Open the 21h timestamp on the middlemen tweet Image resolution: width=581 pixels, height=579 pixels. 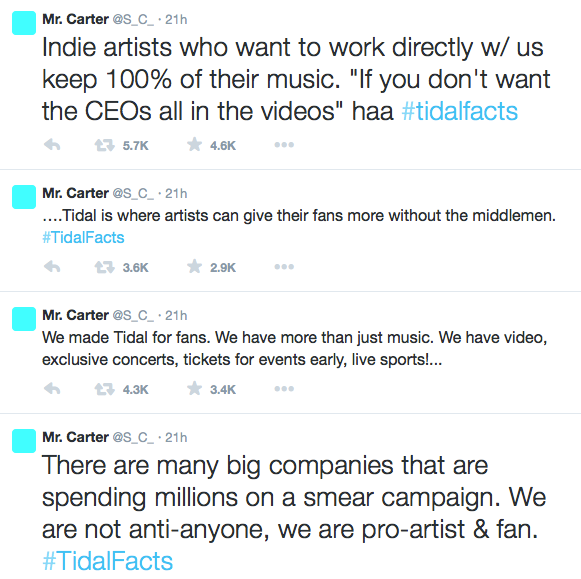176,193
